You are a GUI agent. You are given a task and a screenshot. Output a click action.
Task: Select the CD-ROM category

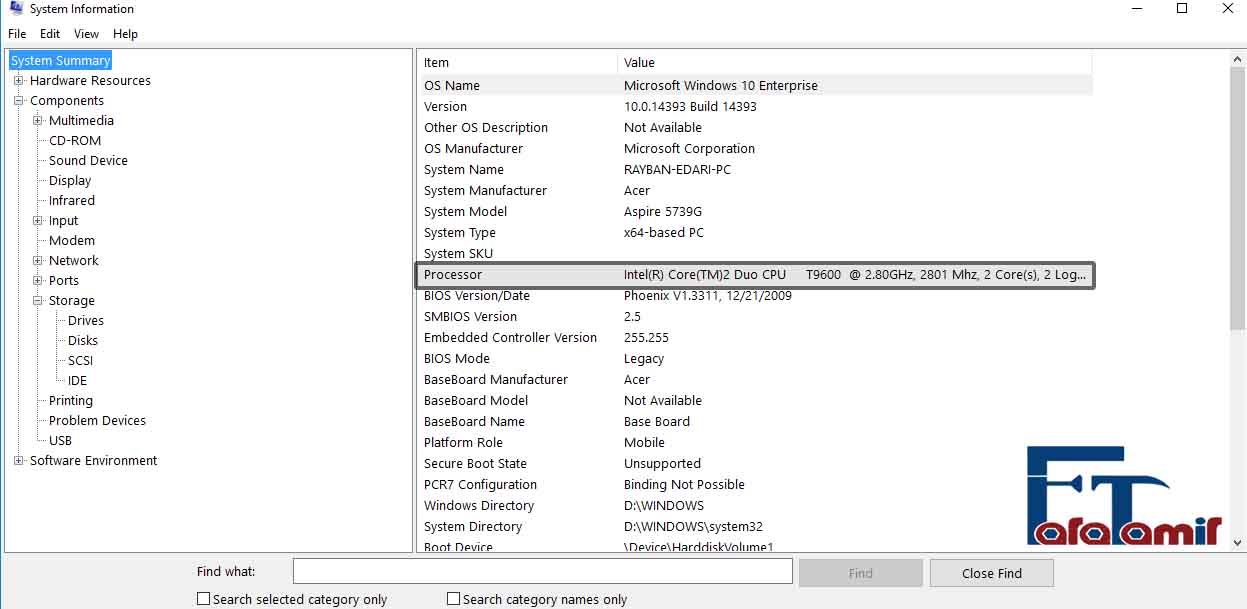[x=75, y=141]
